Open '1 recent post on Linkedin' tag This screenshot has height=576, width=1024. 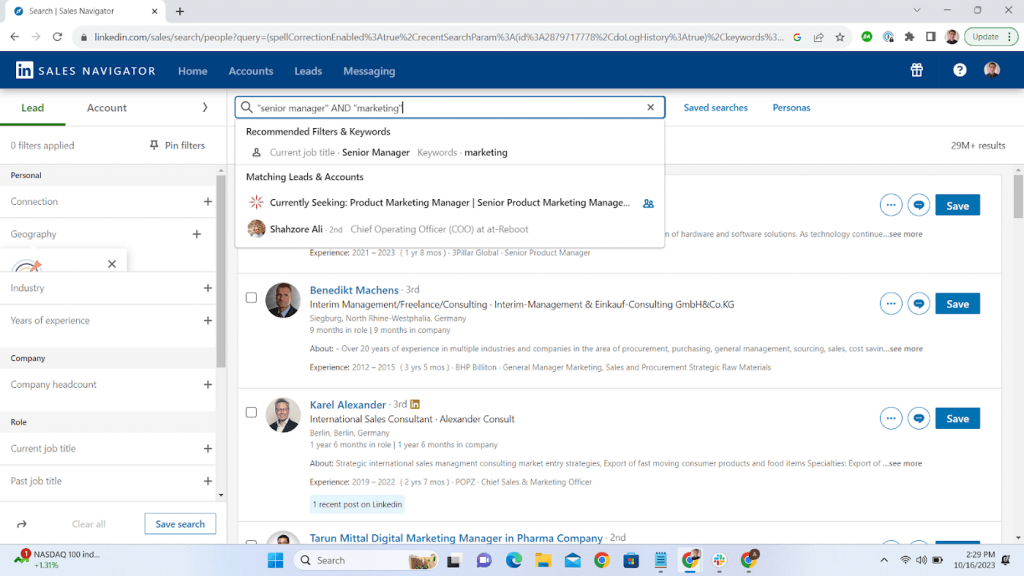pyautogui.click(x=357, y=504)
